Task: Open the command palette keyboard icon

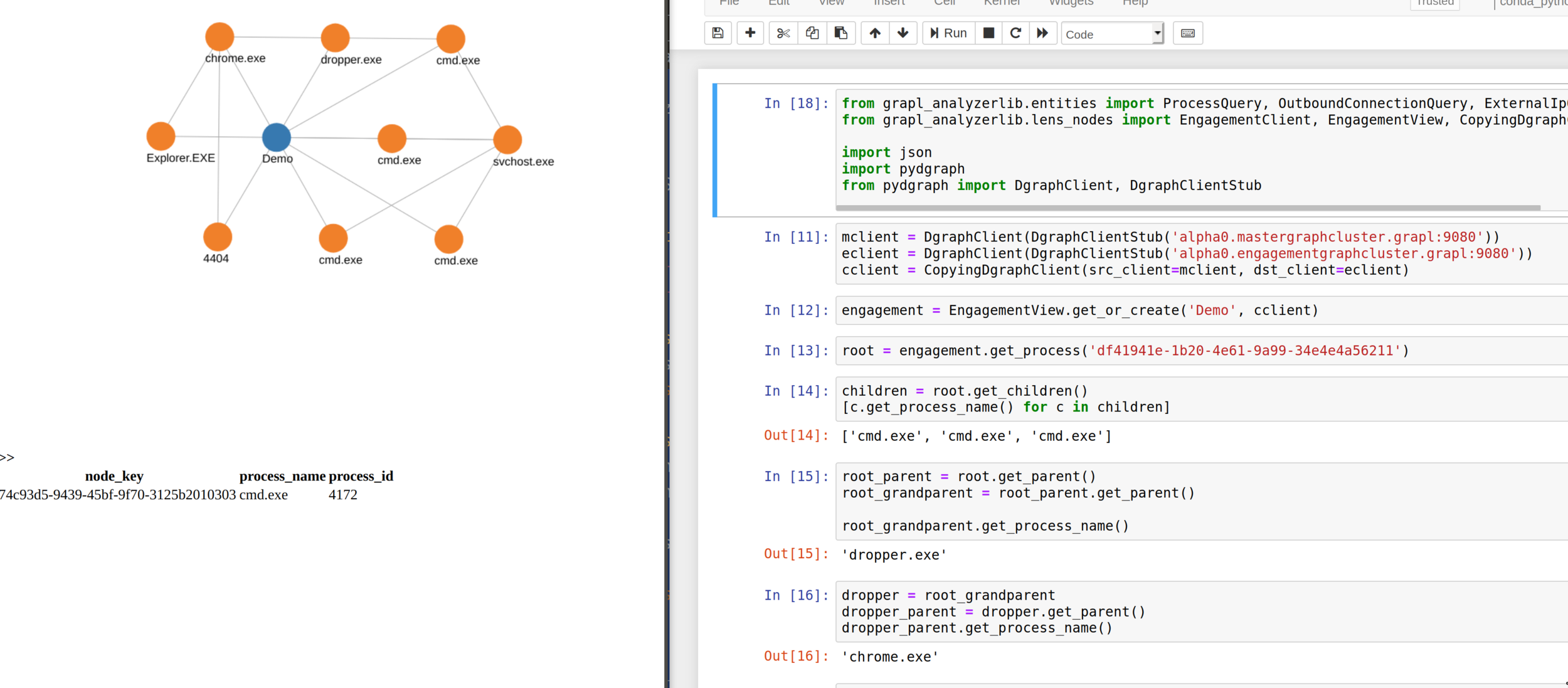Action: (x=1188, y=33)
